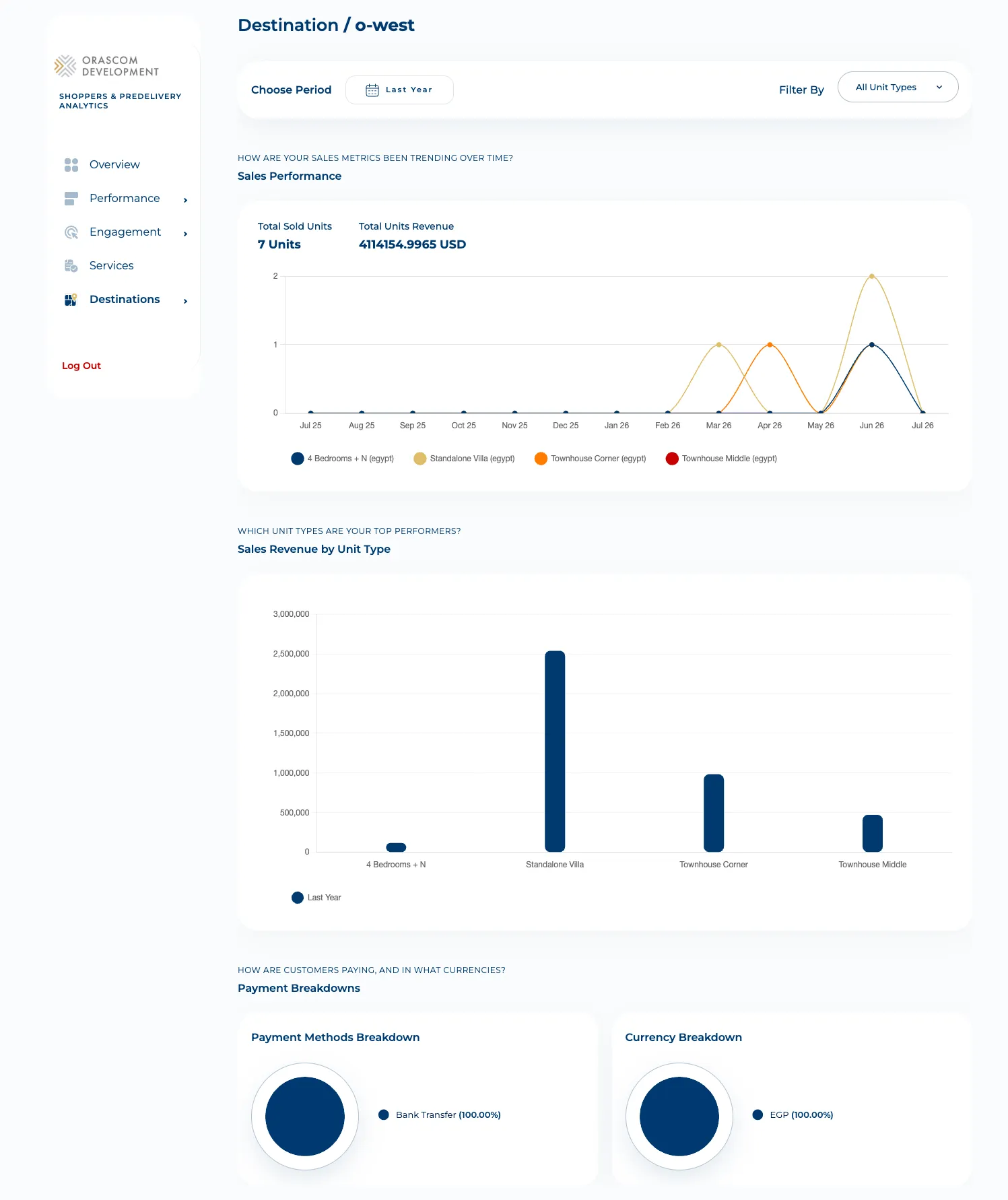
Task: Toggle Townhouse Middle (egypt) legend series
Action: (x=721, y=459)
